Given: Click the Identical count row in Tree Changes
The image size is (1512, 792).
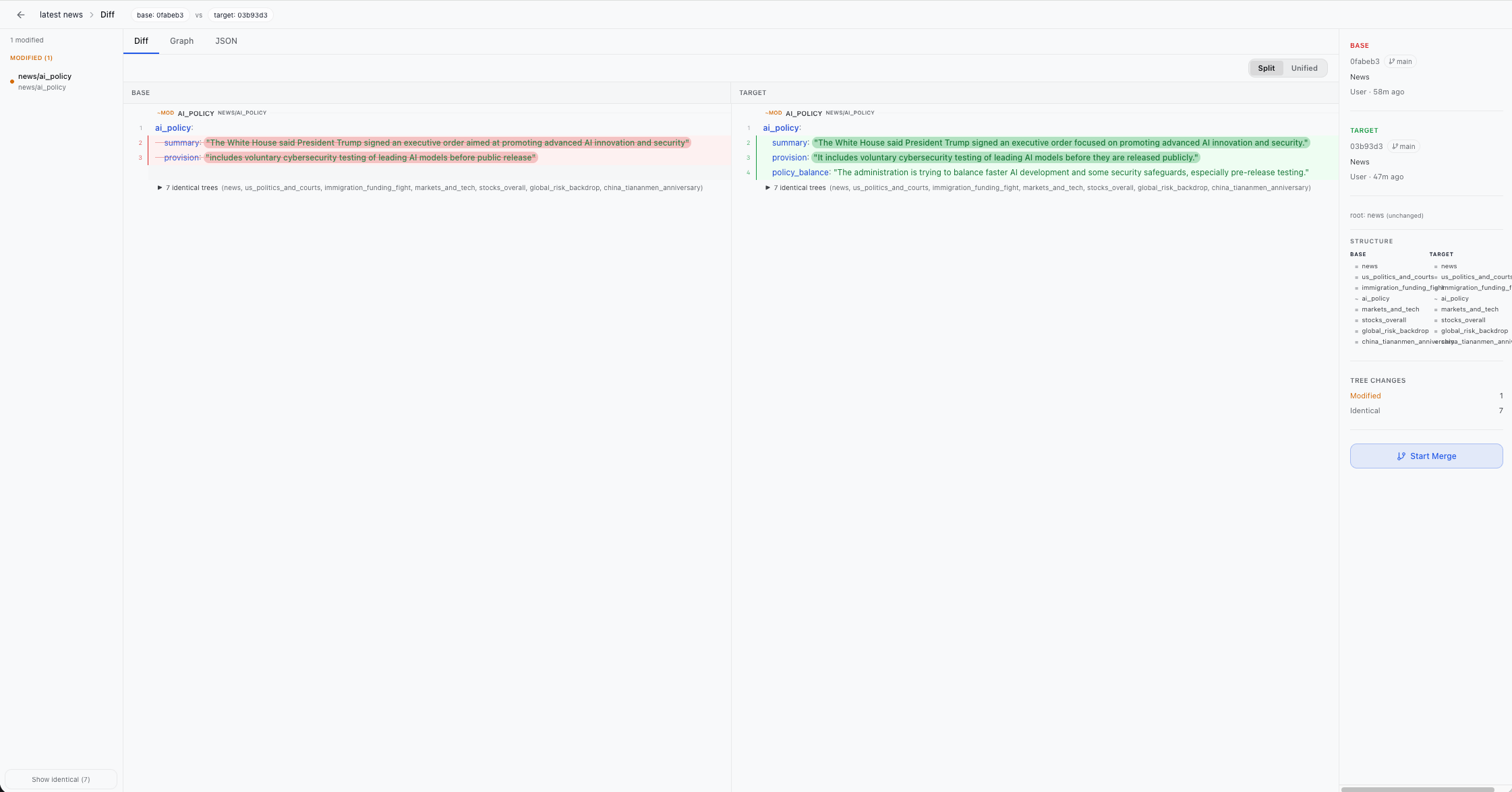Looking at the screenshot, I should (x=1426, y=410).
